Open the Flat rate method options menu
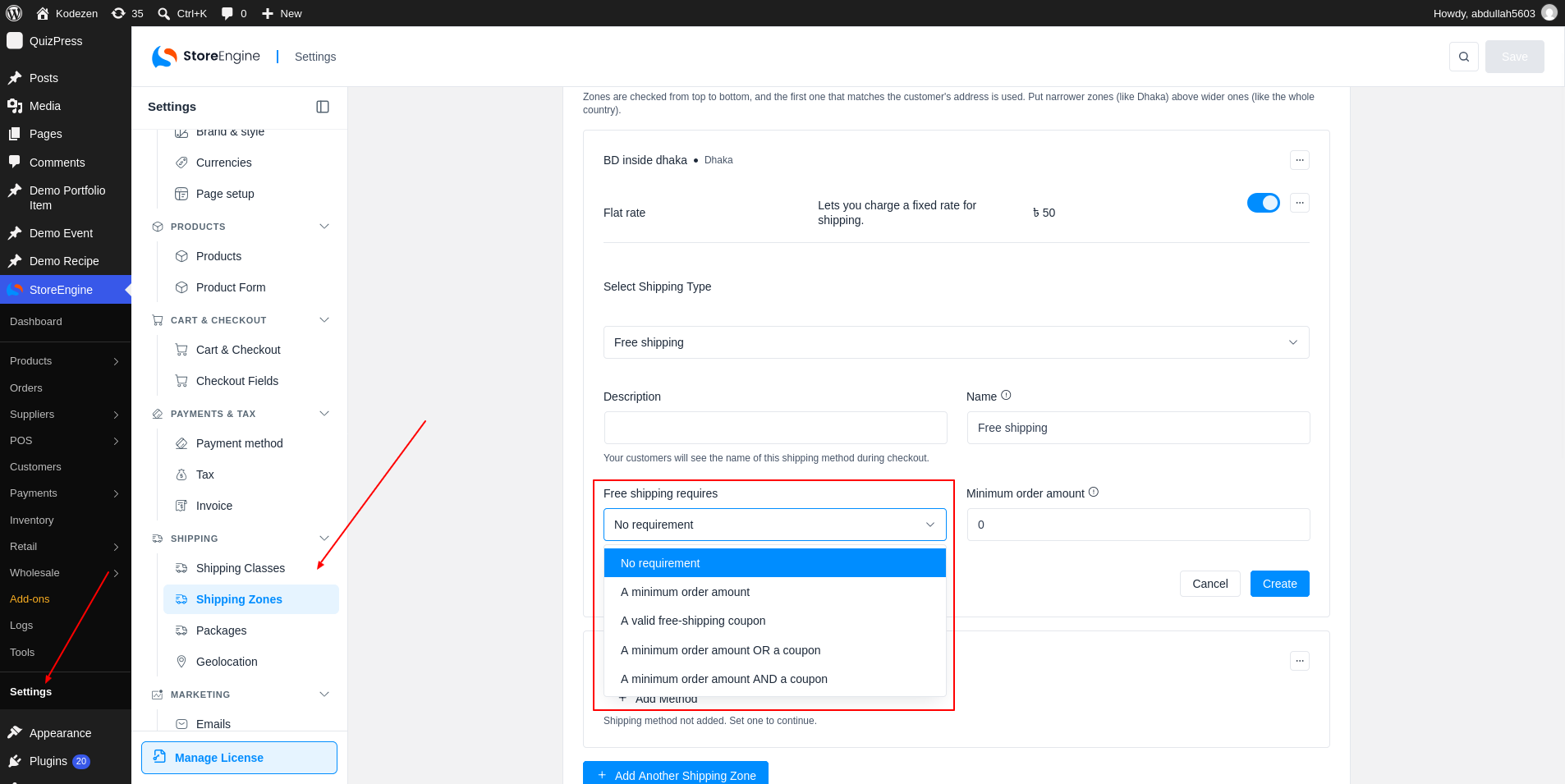The image size is (1565, 784). [1300, 203]
